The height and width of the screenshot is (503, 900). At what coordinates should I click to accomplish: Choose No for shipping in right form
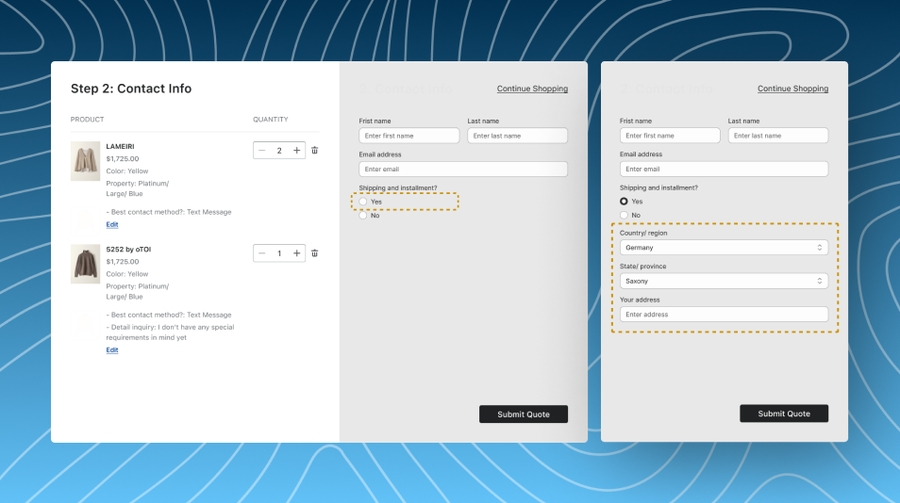pyautogui.click(x=624, y=215)
